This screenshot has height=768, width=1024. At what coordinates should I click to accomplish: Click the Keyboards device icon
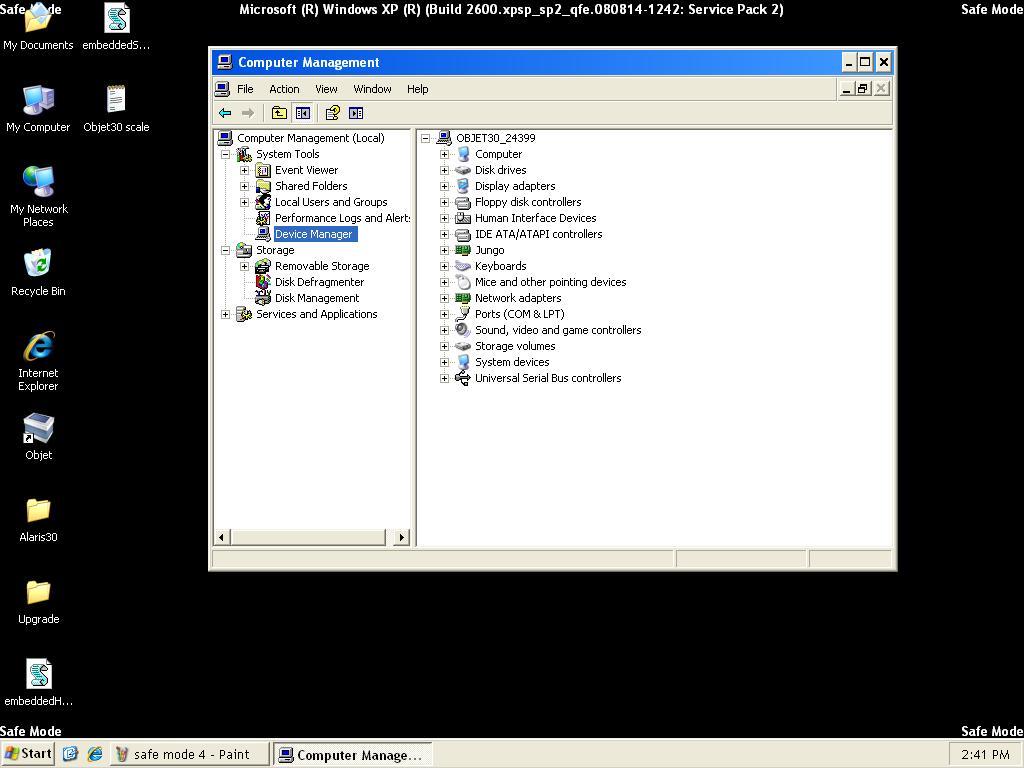point(463,266)
